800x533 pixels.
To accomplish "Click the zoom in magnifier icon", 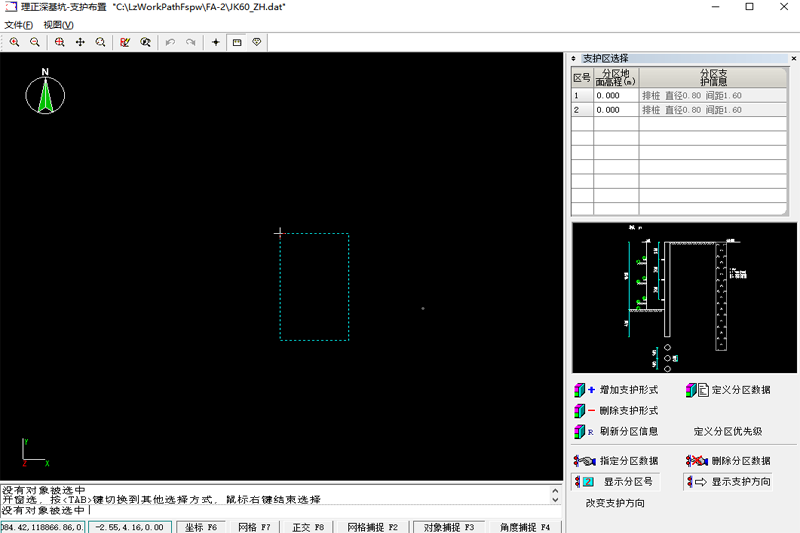I will (x=14, y=42).
